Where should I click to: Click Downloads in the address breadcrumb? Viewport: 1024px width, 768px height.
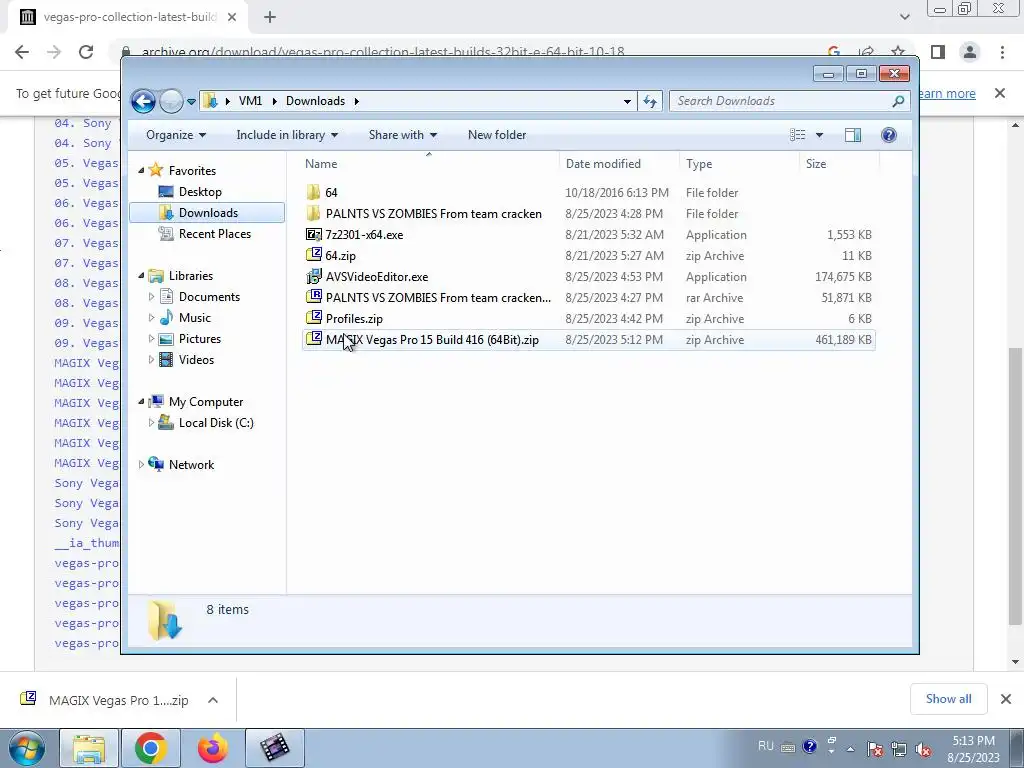tap(315, 101)
